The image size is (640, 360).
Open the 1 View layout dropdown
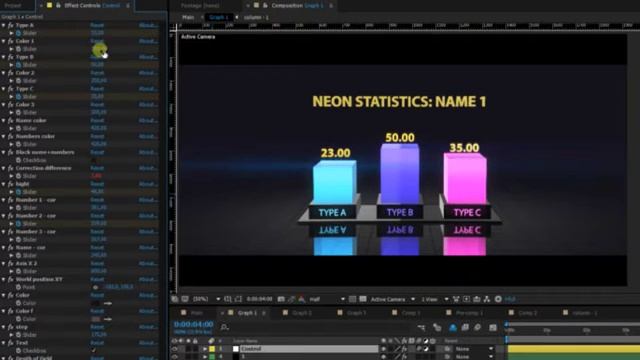[x=434, y=299]
